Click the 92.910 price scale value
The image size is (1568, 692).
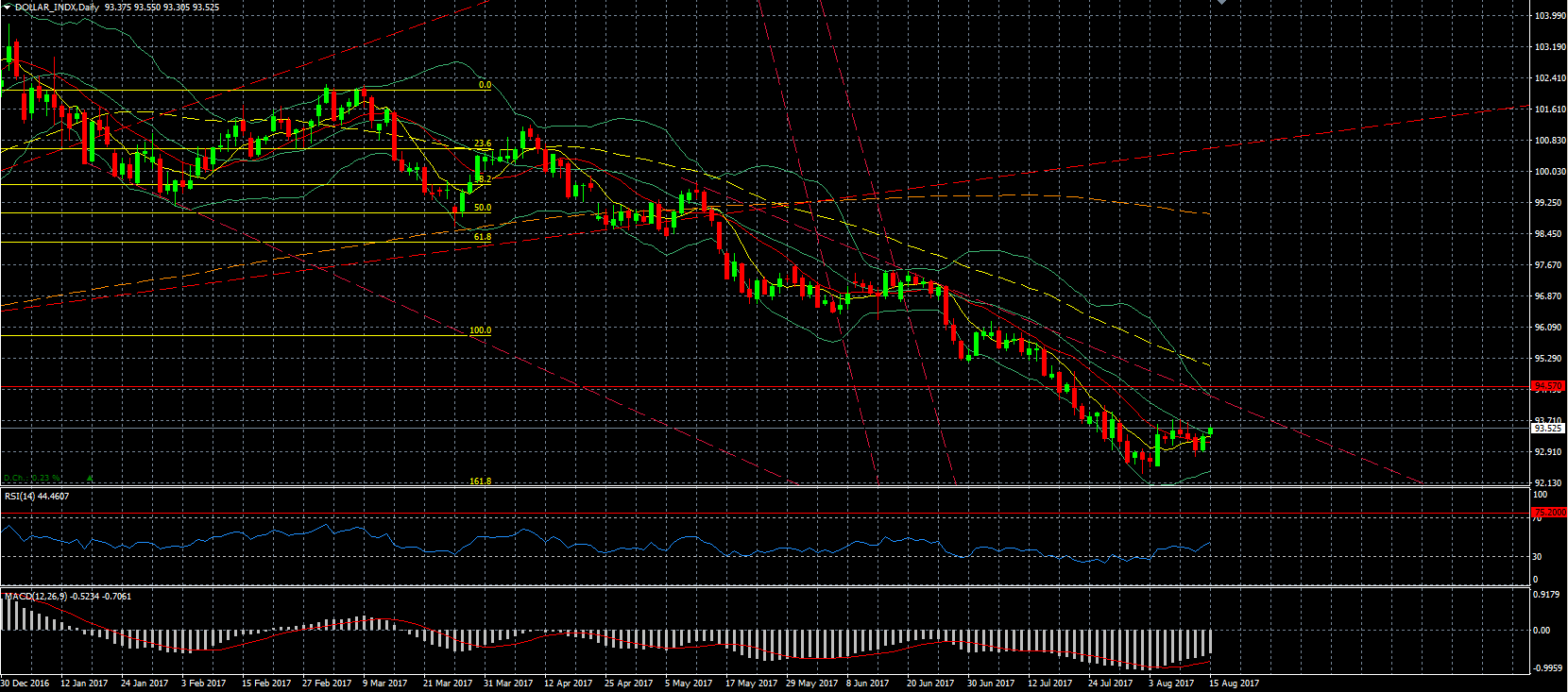(1547, 452)
